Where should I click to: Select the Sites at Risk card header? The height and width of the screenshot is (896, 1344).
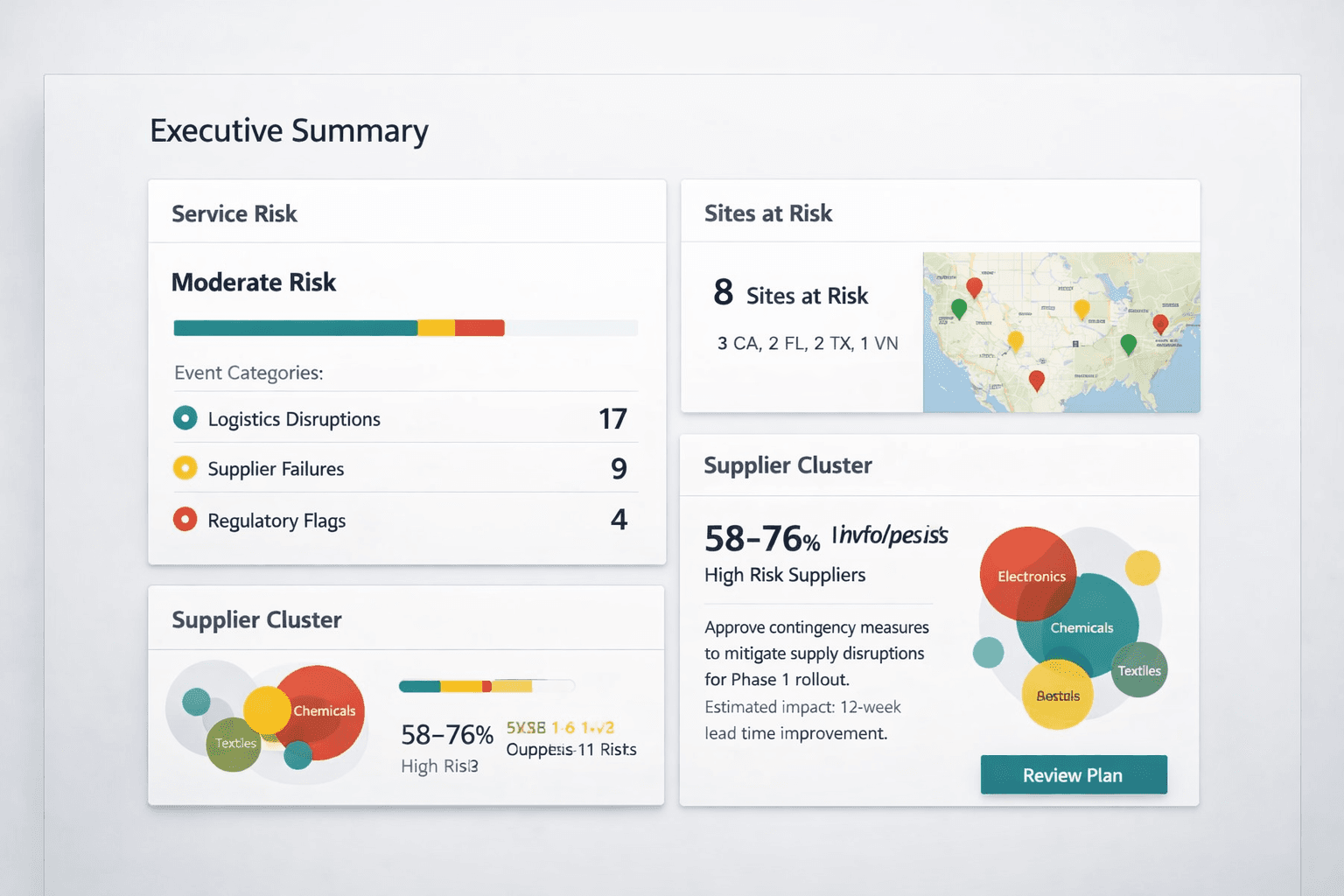point(767,213)
